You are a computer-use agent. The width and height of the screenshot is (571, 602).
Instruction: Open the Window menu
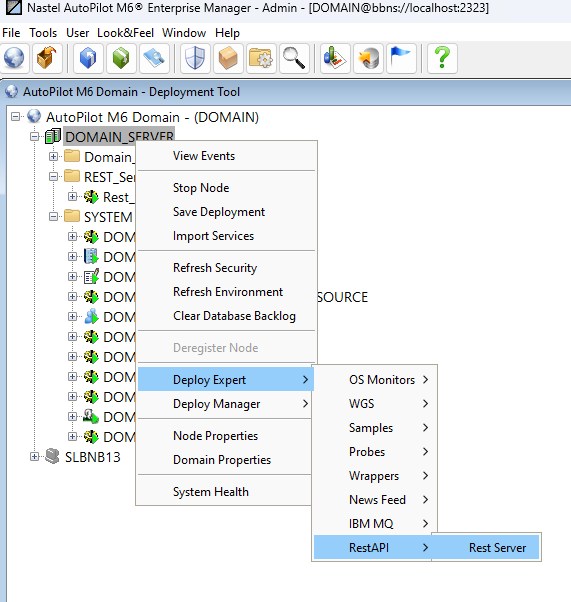[184, 33]
